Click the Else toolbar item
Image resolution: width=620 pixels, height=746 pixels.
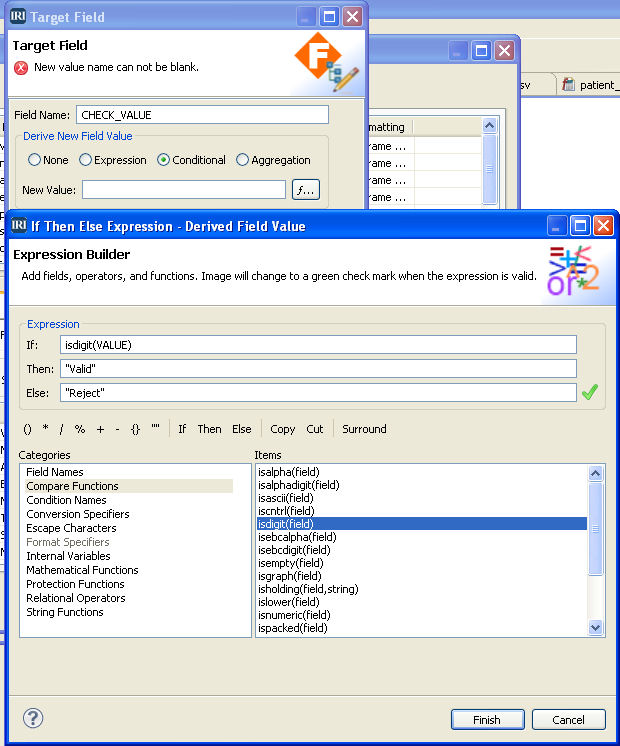click(242, 429)
